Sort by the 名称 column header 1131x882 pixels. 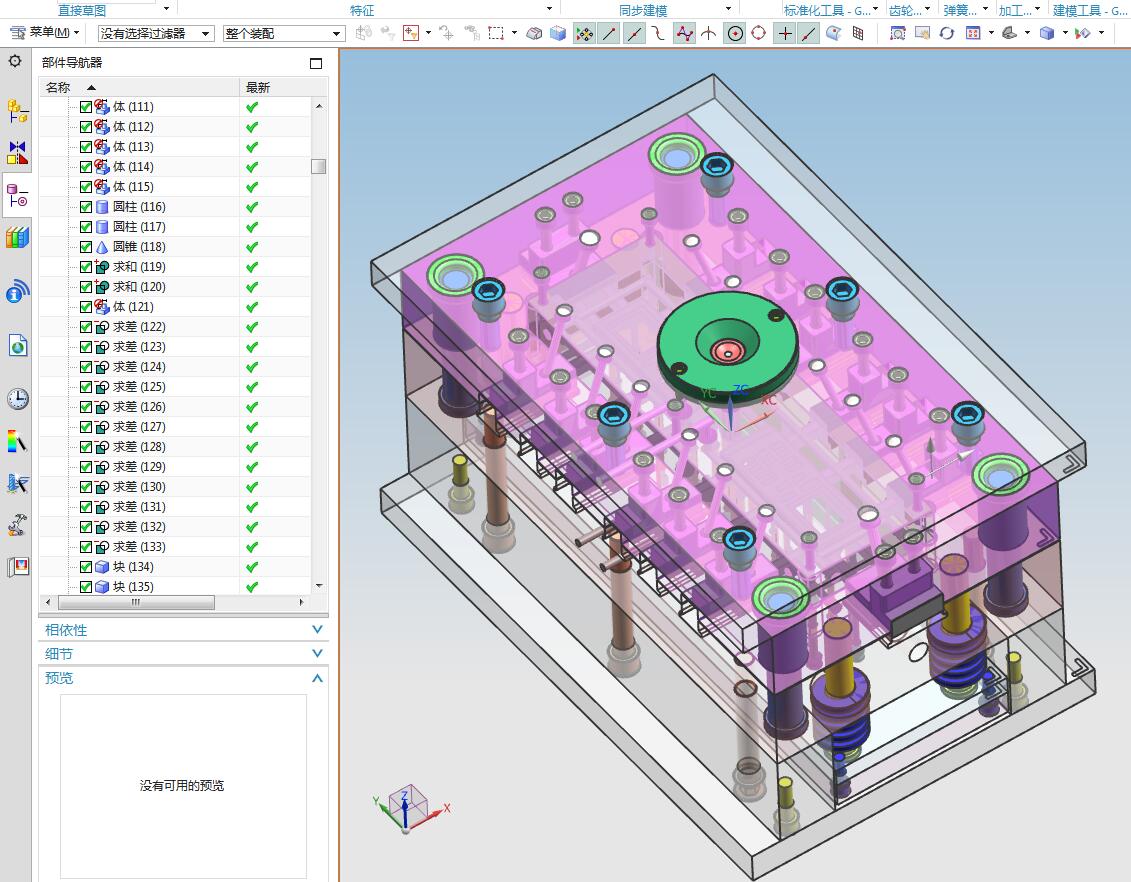60,87
